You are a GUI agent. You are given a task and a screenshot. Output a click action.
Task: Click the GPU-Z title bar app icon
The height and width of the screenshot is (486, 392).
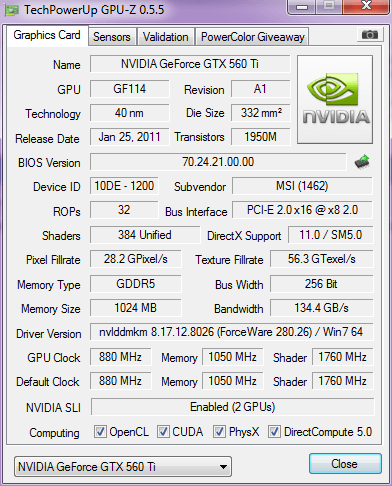12,10
